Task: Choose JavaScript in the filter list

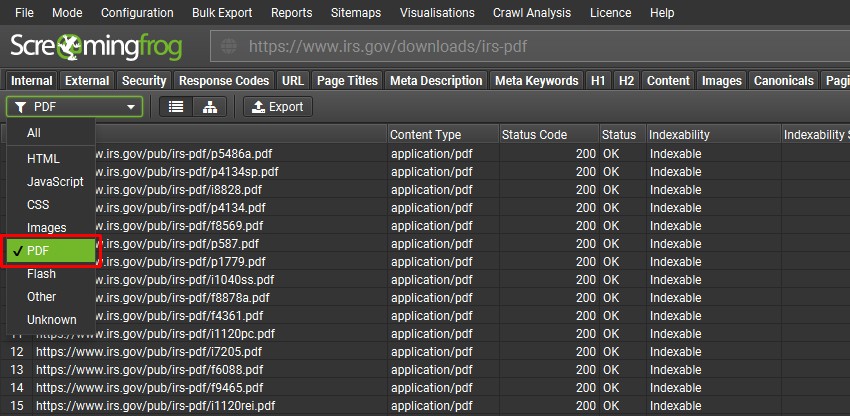Action: click(51, 182)
